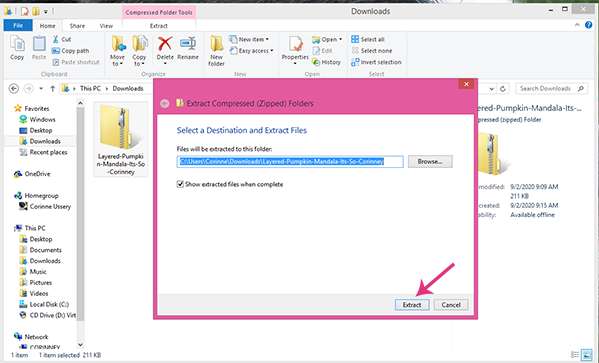Switch to the View ribbon tab
This screenshot has width=599, height=363.
click(x=106, y=26)
